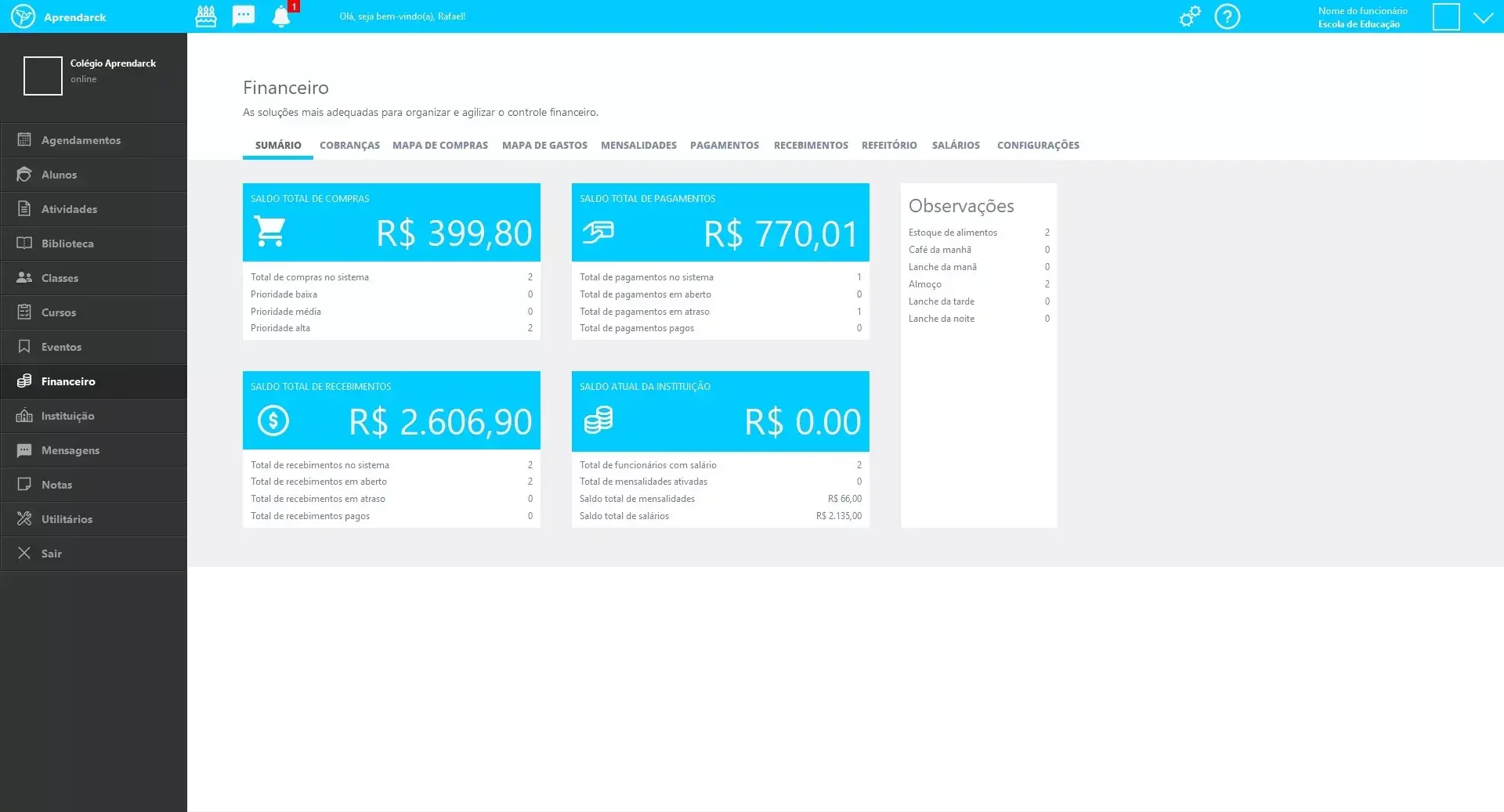Switch to the Salários tab
This screenshot has height=812, width=1504.
956,145
